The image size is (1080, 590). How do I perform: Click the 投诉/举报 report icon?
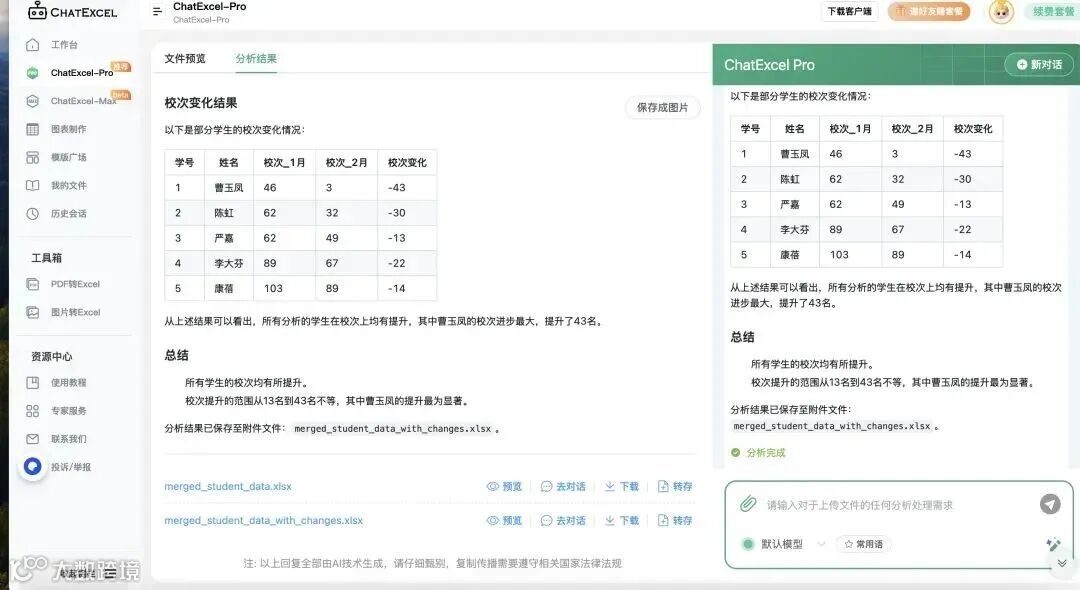[x=32, y=467]
